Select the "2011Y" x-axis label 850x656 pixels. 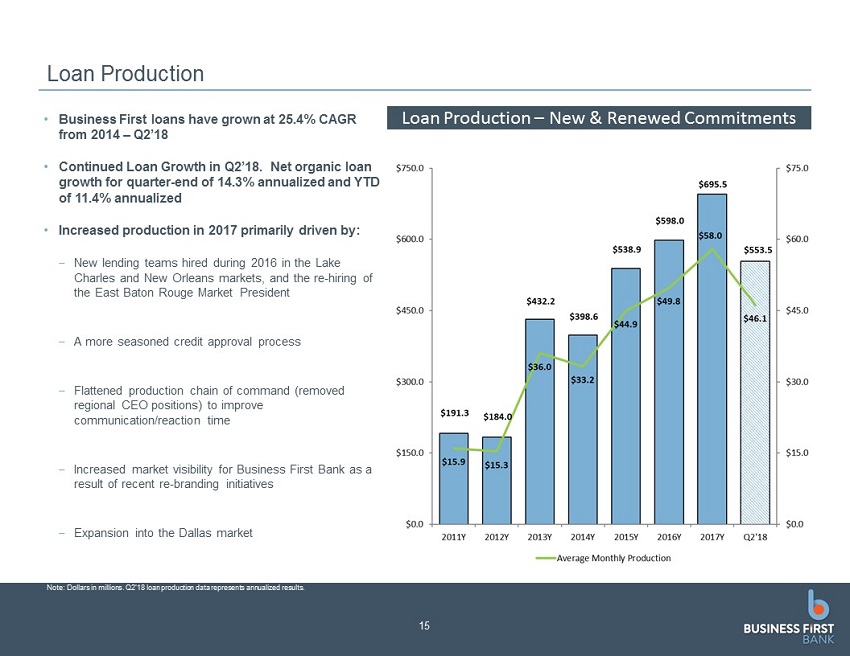454,537
